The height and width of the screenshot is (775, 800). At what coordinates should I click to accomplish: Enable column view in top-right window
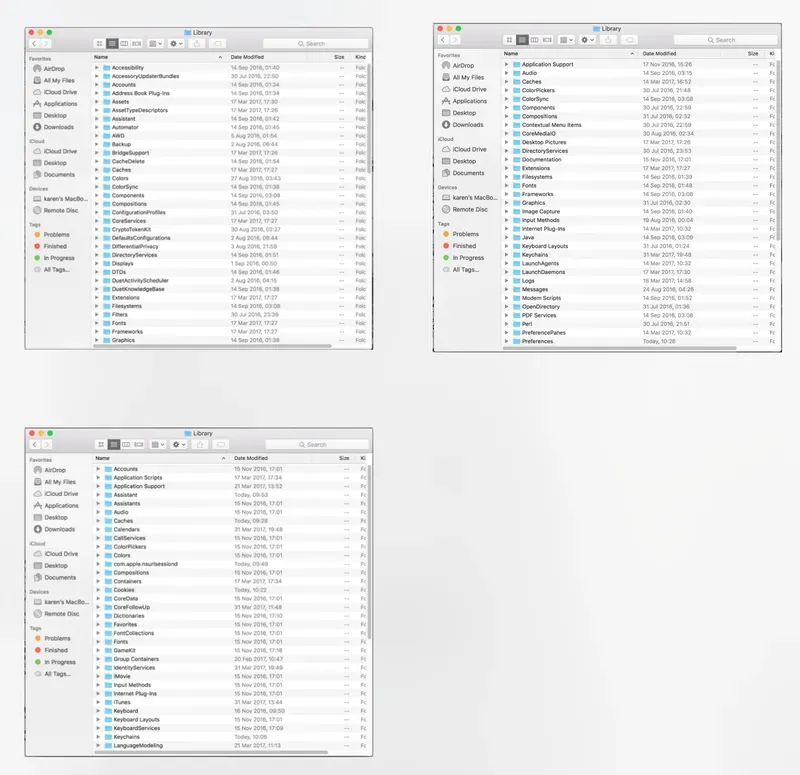click(534, 40)
